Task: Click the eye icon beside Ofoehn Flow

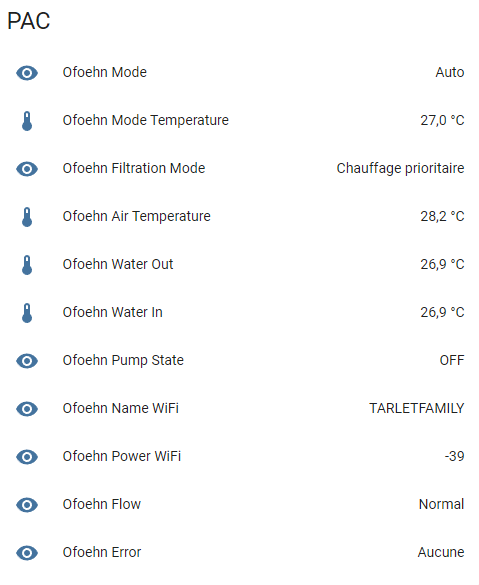Action: [x=27, y=505]
